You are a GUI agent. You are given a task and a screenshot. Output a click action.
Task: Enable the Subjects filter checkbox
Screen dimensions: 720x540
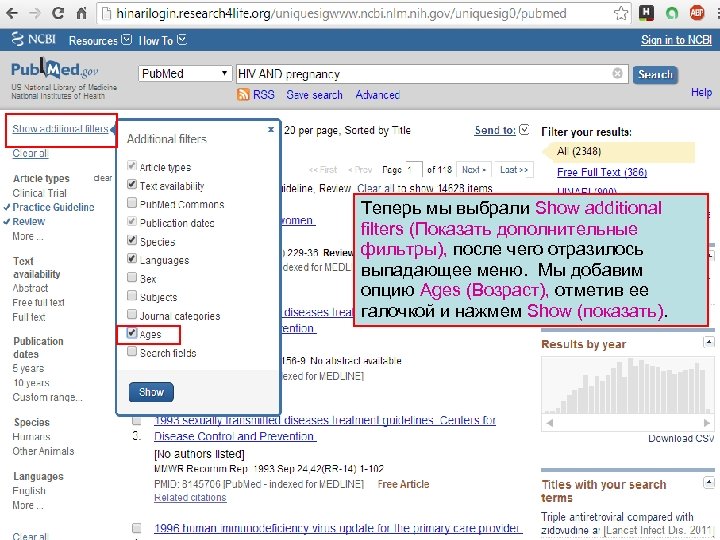click(132, 295)
